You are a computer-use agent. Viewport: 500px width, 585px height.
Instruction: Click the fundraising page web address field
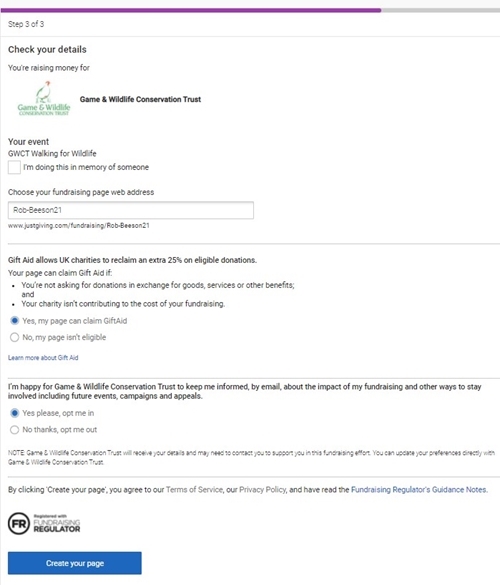click(x=131, y=210)
